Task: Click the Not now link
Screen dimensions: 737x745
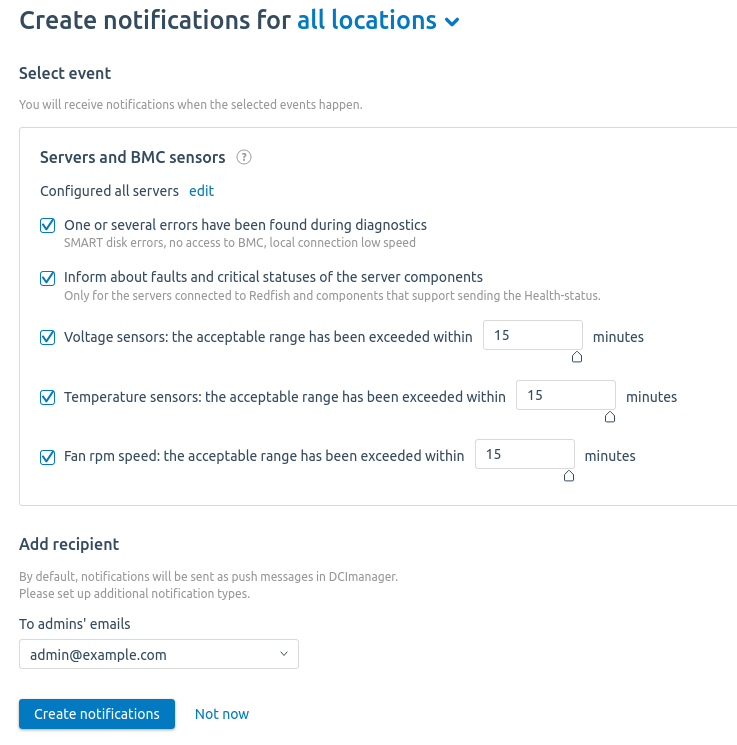Action: (x=222, y=714)
